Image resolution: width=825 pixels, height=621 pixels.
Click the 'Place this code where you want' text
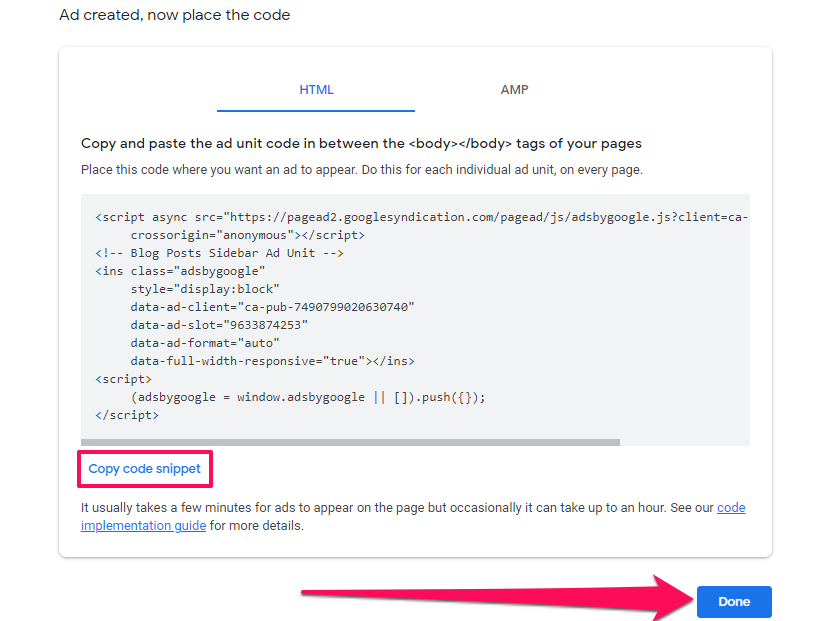click(361, 170)
